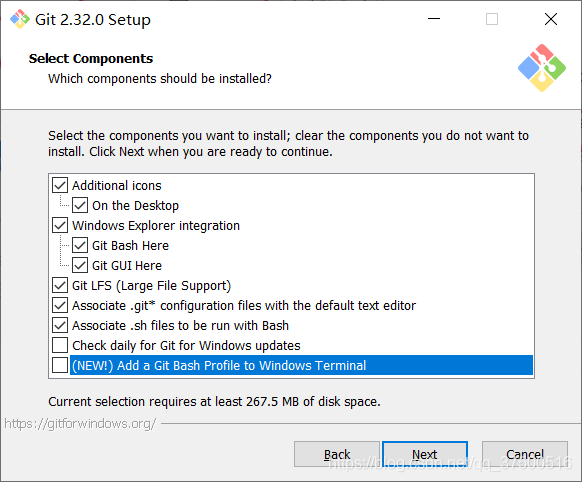Uncheck Associate .git* configuration files option
Screen dimensions: 582x482
(x=60, y=305)
